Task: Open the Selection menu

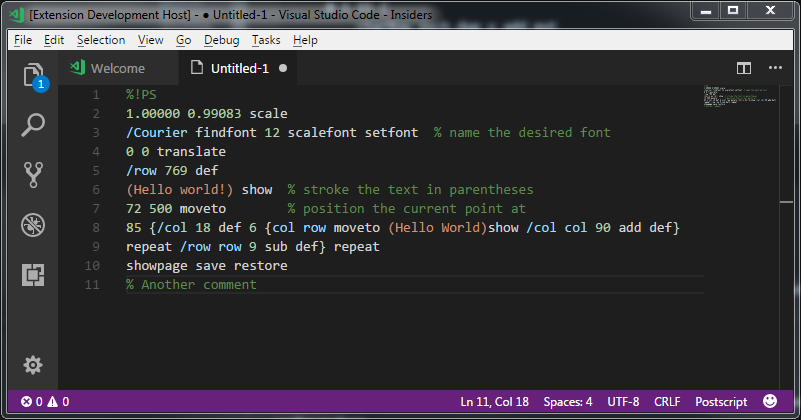Action: pos(101,40)
